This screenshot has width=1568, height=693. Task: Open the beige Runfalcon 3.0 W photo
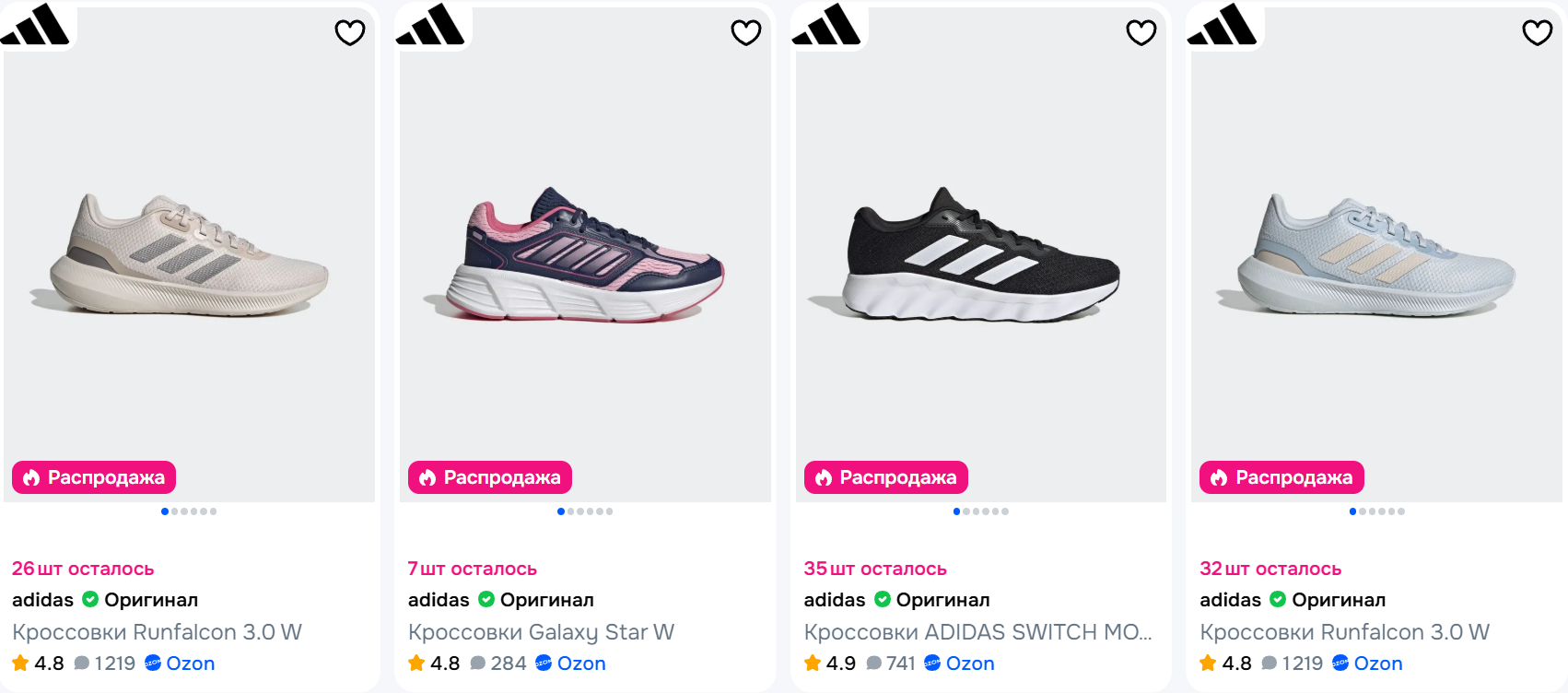tap(189, 253)
